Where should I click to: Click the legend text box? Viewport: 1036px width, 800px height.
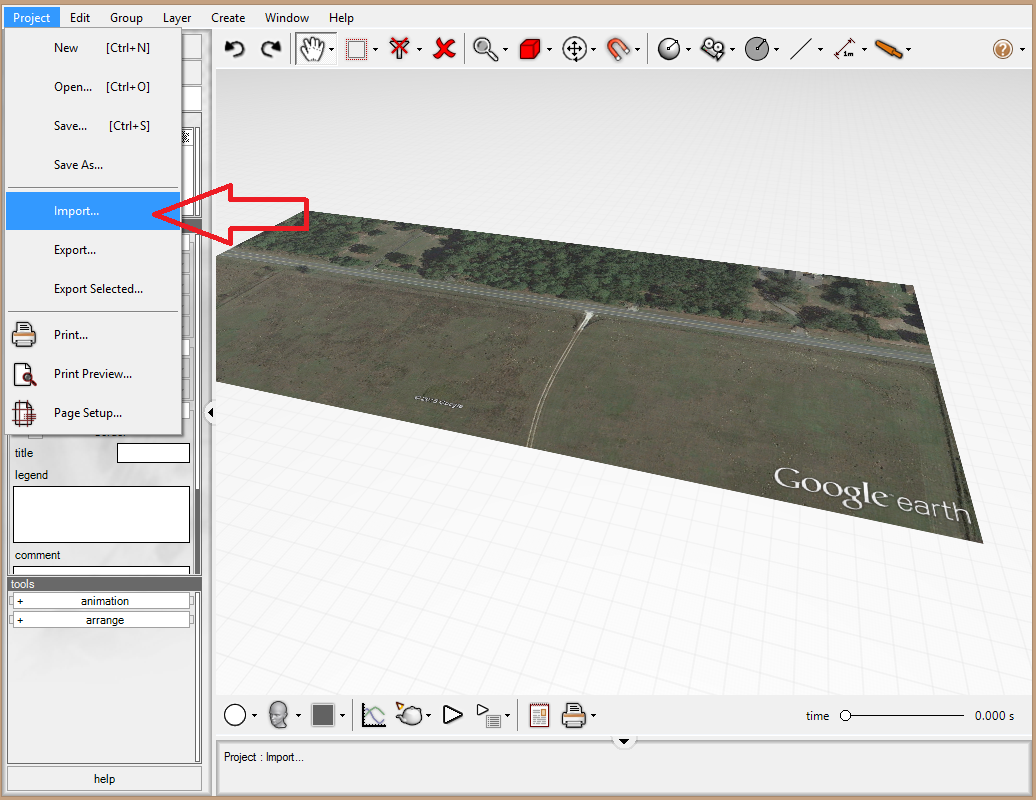click(x=102, y=515)
